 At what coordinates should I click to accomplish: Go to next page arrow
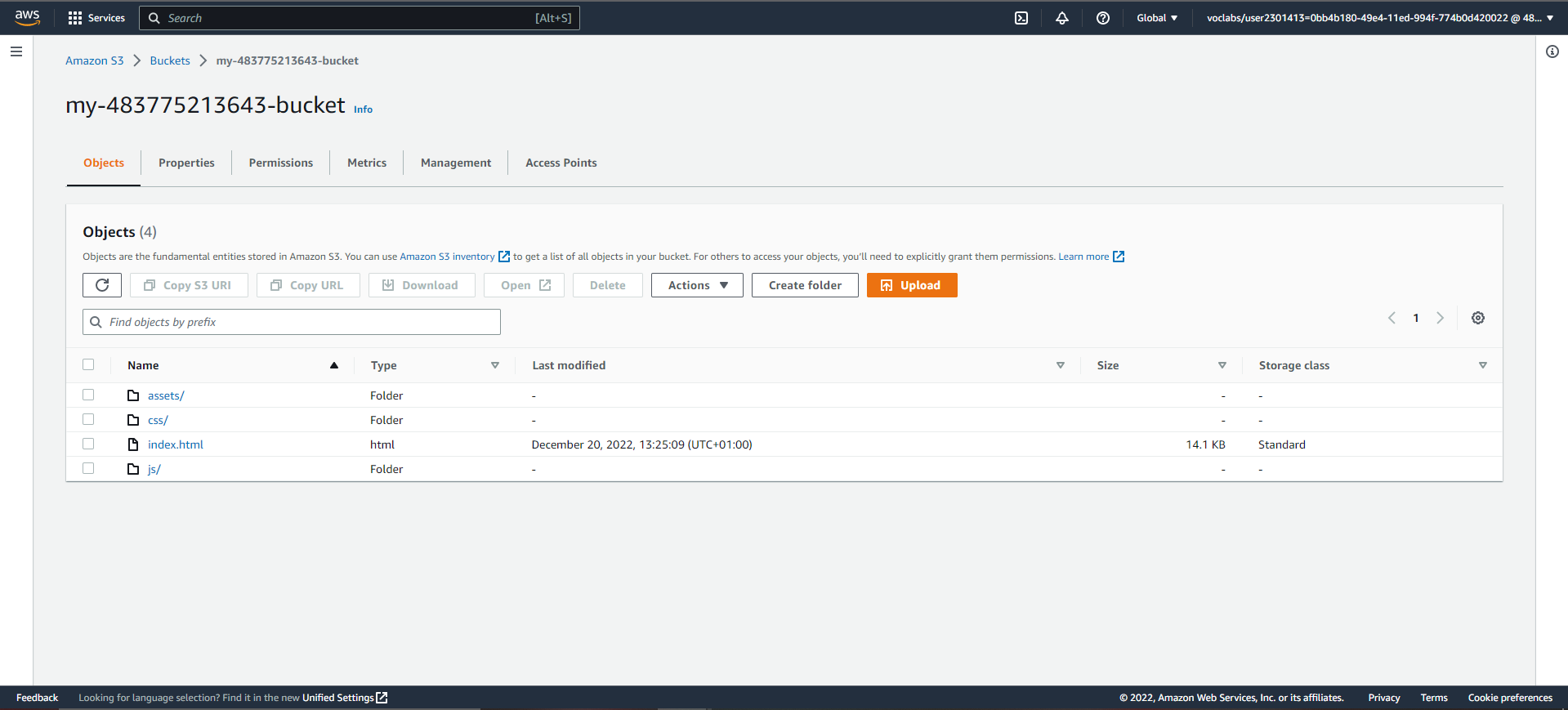tap(1441, 318)
